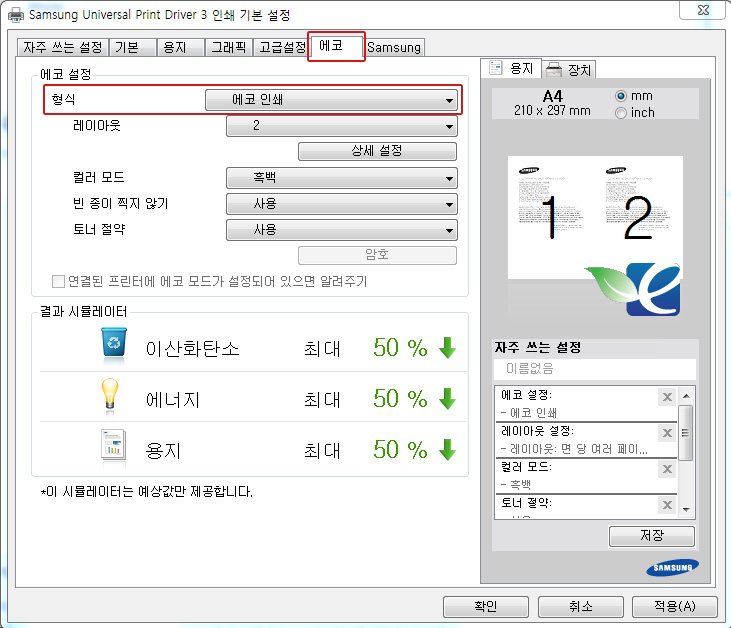Open the 토너 절약 dropdown
The height and width of the screenshot is (628, 731).
point(342,230)
